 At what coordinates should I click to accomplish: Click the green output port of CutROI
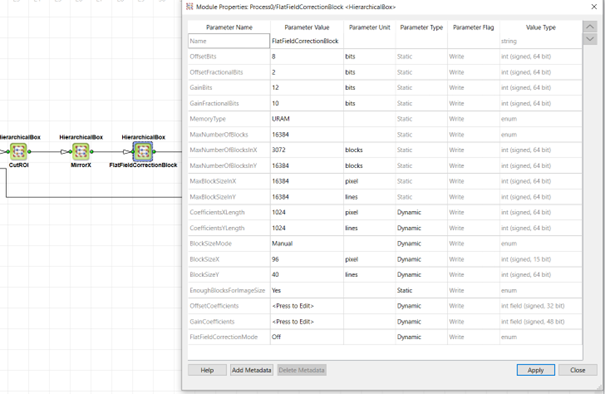pos(29,152)
